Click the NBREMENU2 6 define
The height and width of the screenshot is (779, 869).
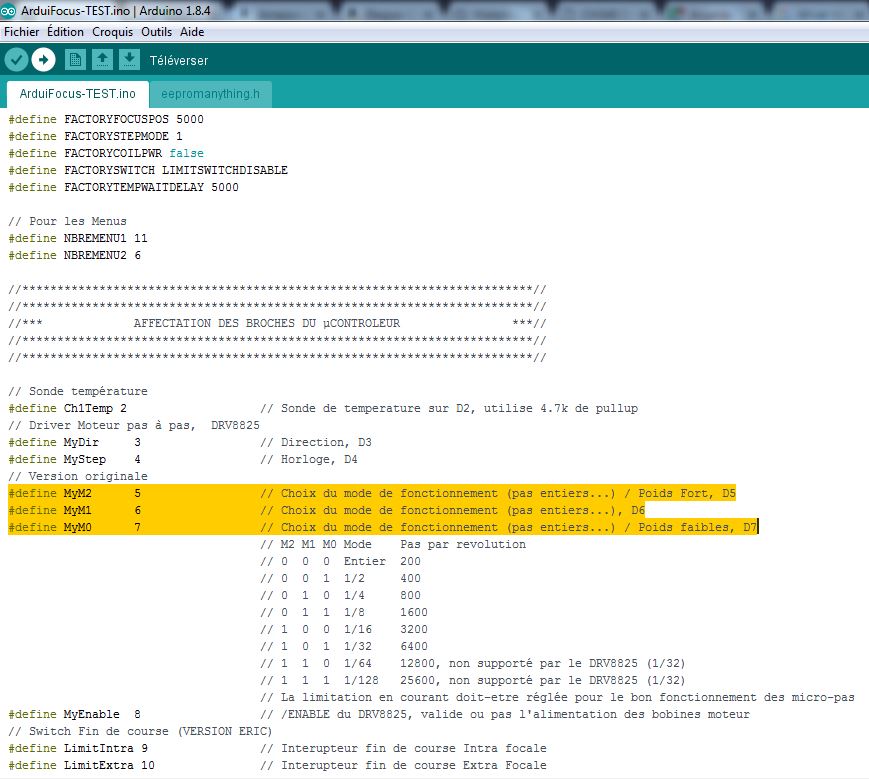[74, 255]
